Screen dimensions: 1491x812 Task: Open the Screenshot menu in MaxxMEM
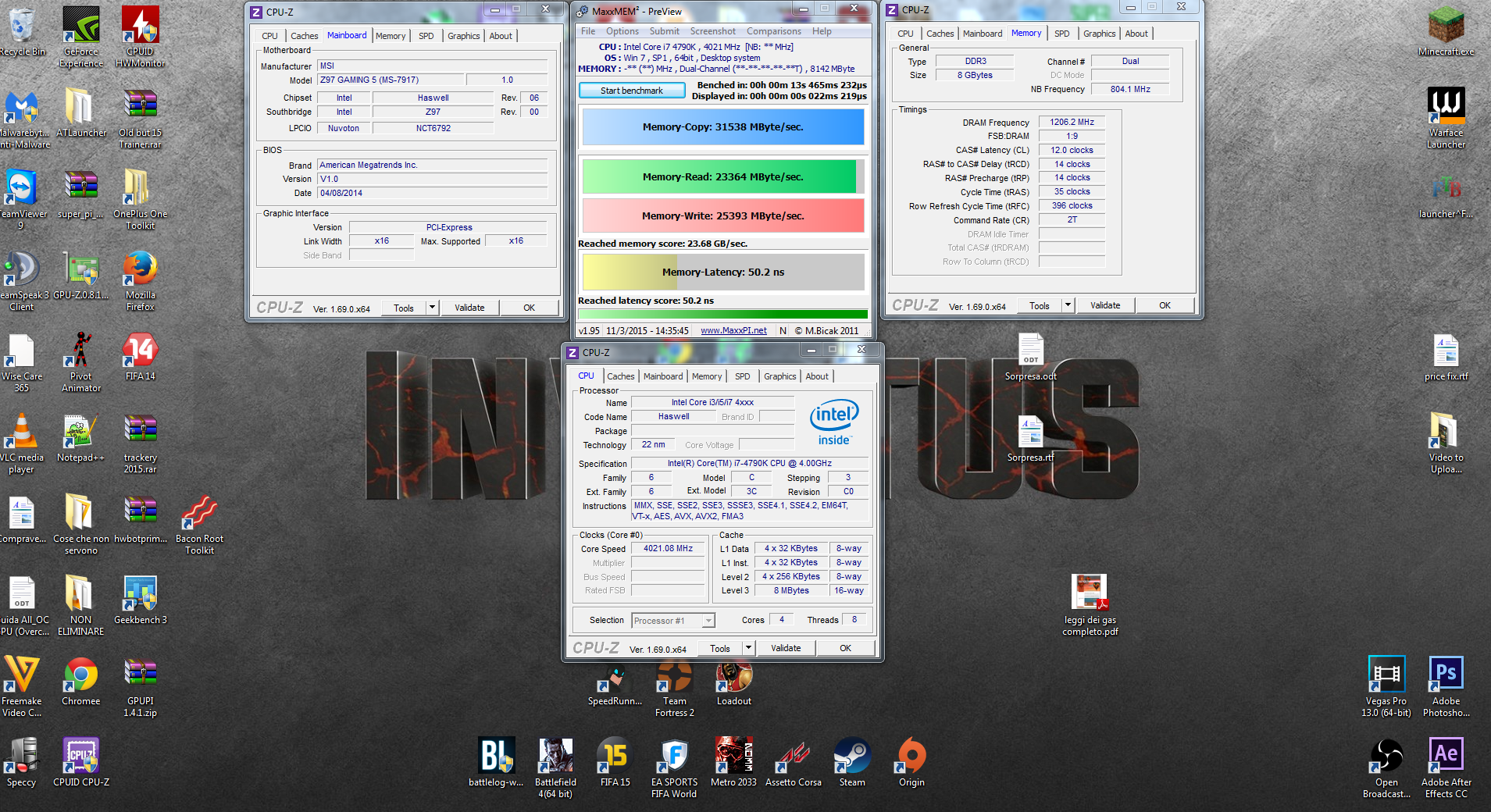(712, 31)
